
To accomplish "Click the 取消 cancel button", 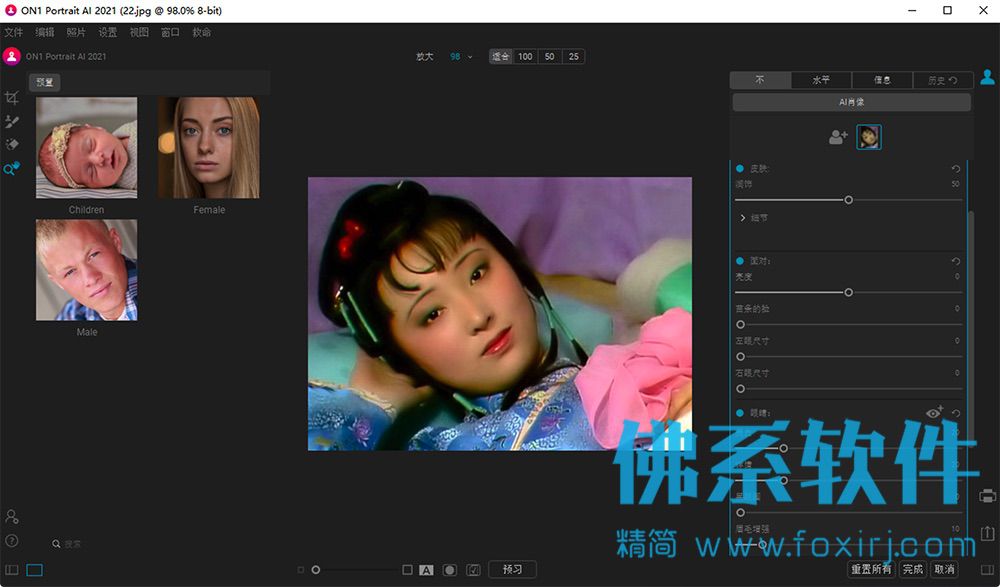I will coord(945,570).
